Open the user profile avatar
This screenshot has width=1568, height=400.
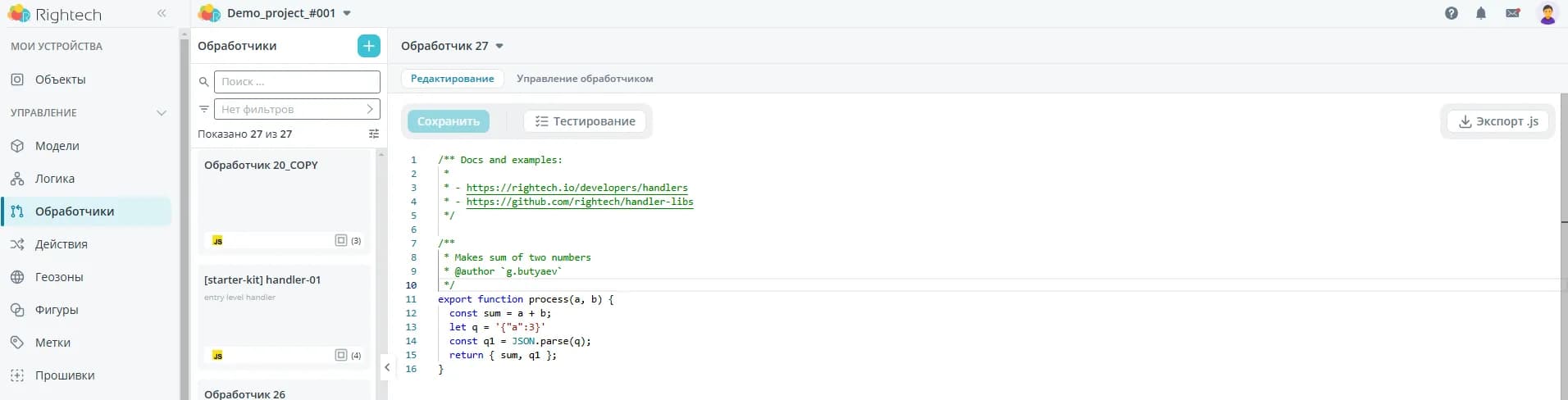(x=1547, y=13)
